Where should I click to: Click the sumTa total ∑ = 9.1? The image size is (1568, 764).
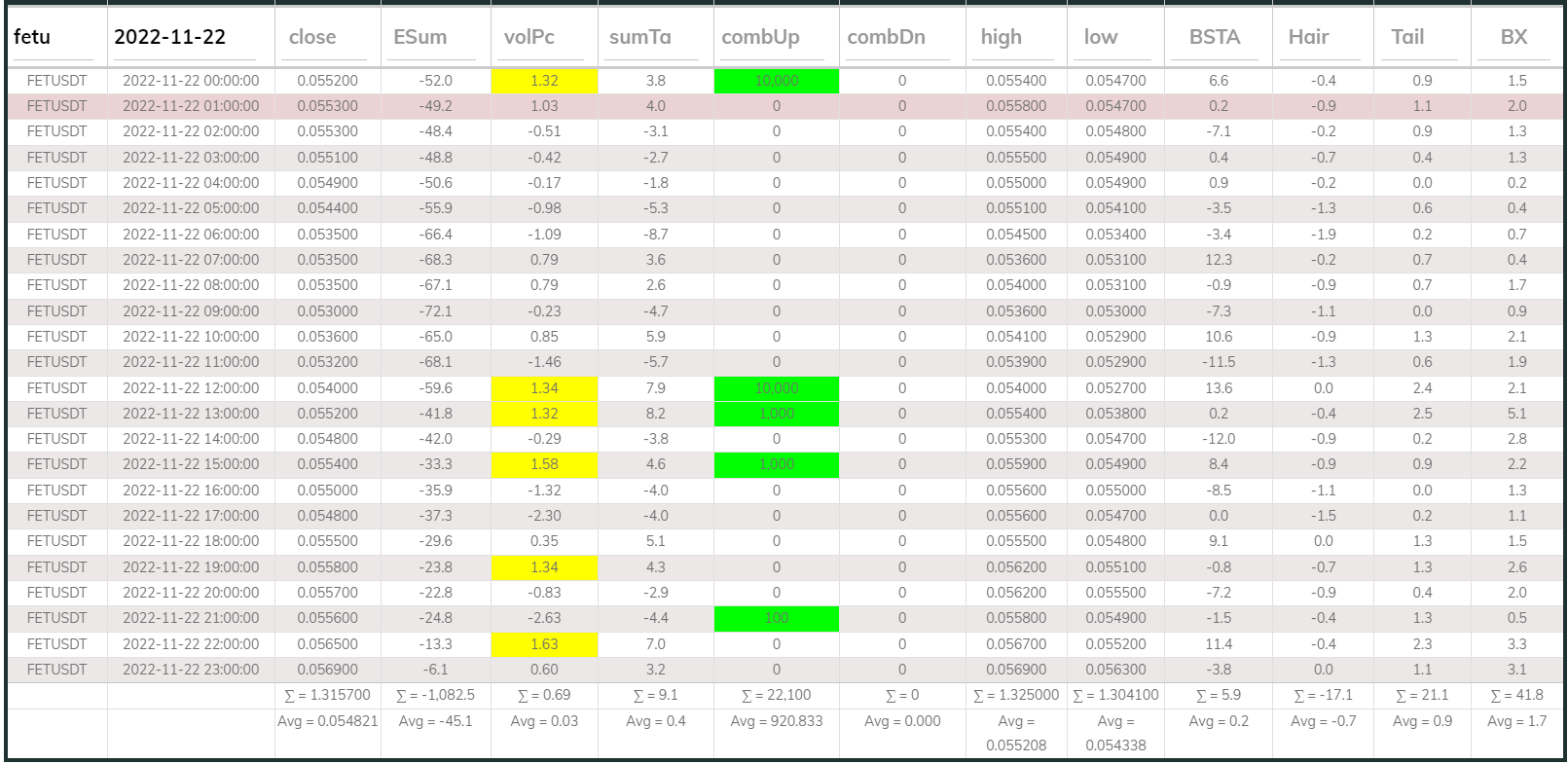point(656,695)
